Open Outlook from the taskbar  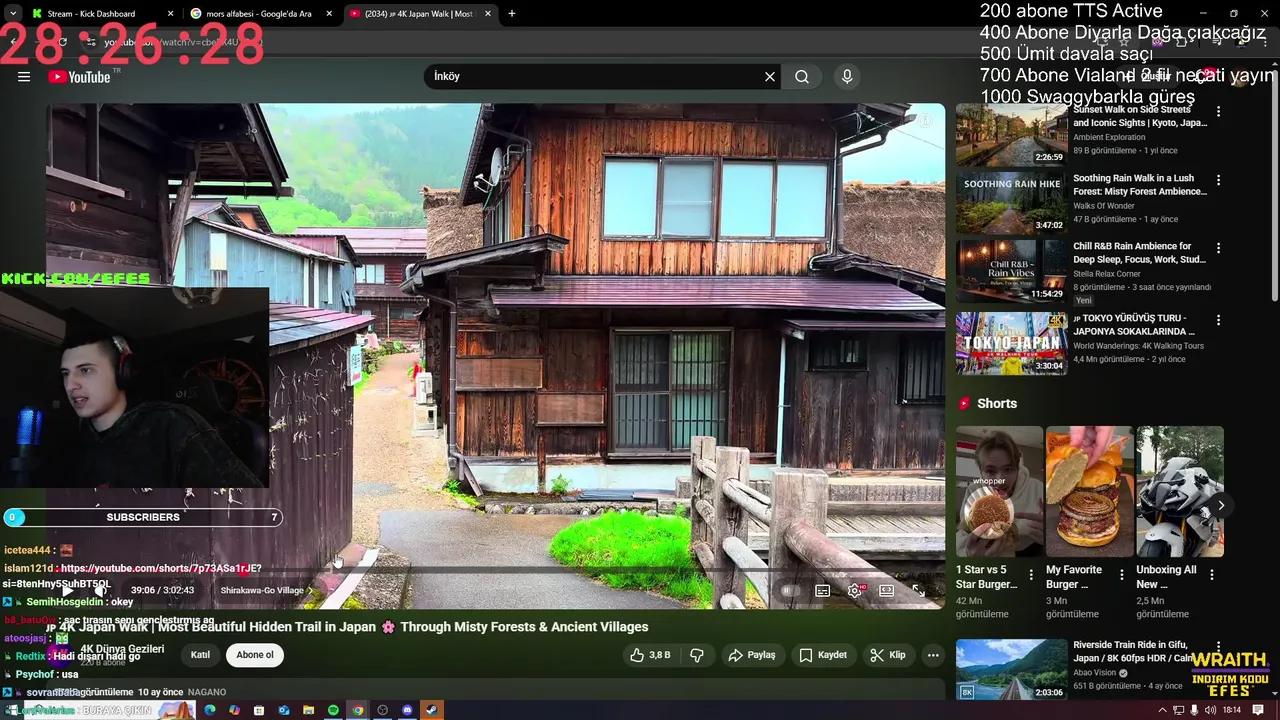(284, 710)
